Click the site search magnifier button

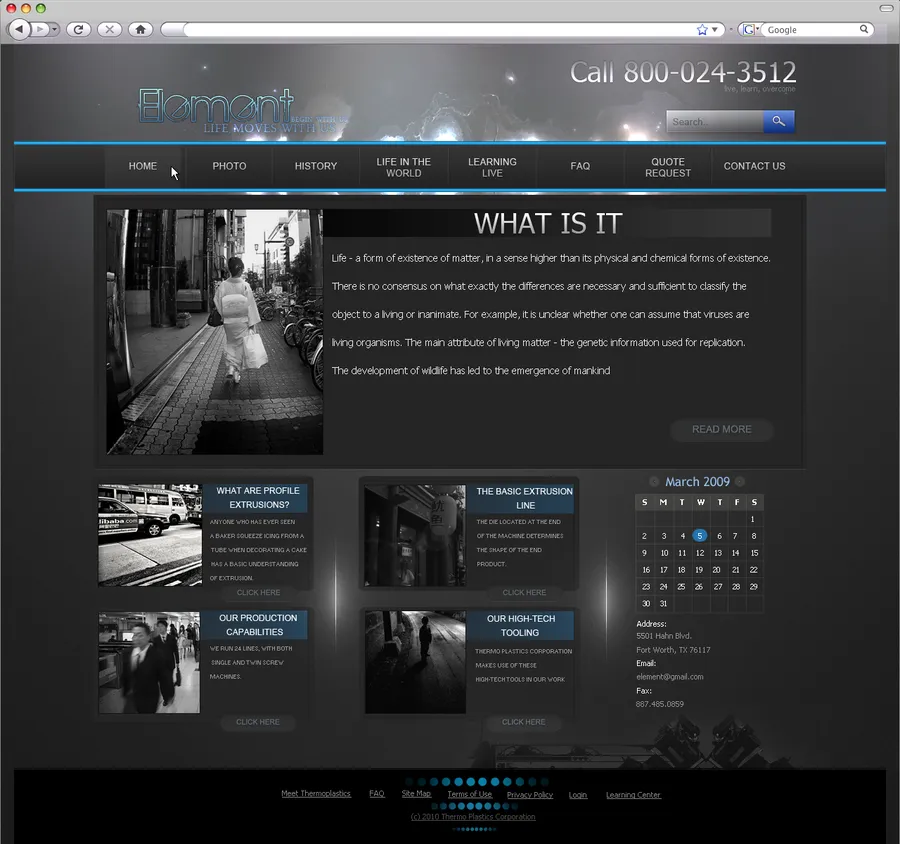pos(778,122)
